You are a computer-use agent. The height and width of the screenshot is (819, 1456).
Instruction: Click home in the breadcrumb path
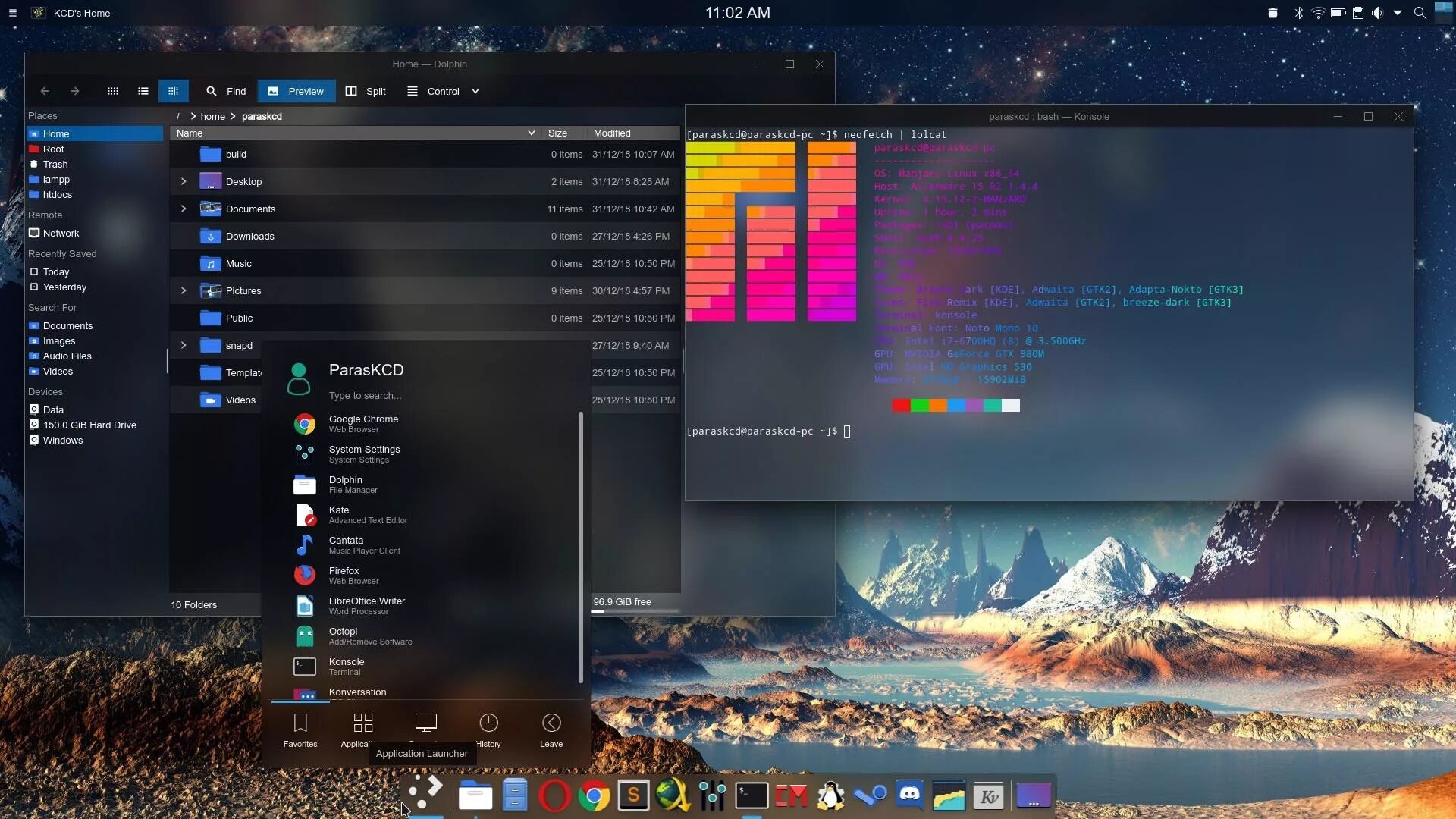[212, 116]
